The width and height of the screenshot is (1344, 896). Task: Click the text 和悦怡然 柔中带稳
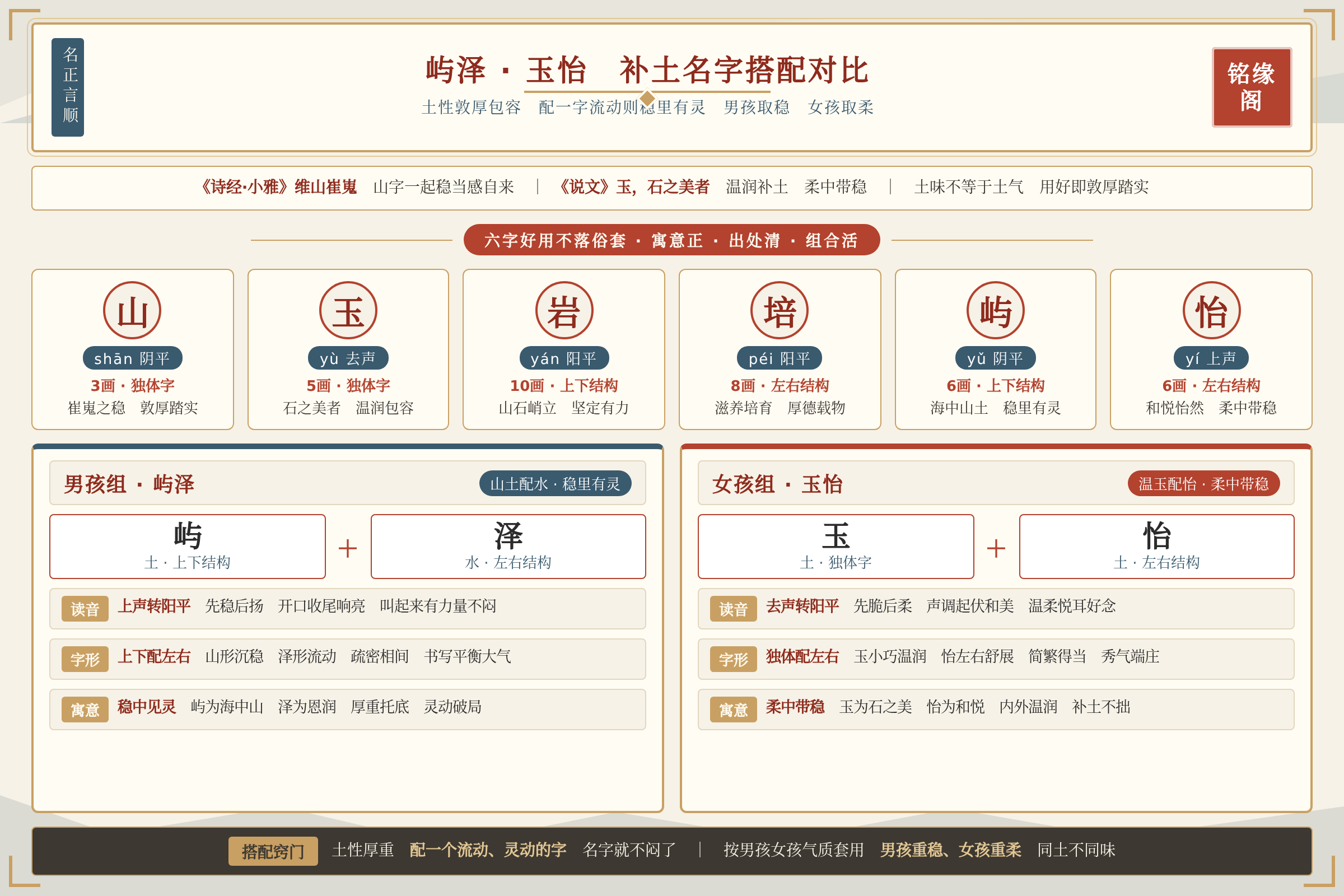[1211, 408]
